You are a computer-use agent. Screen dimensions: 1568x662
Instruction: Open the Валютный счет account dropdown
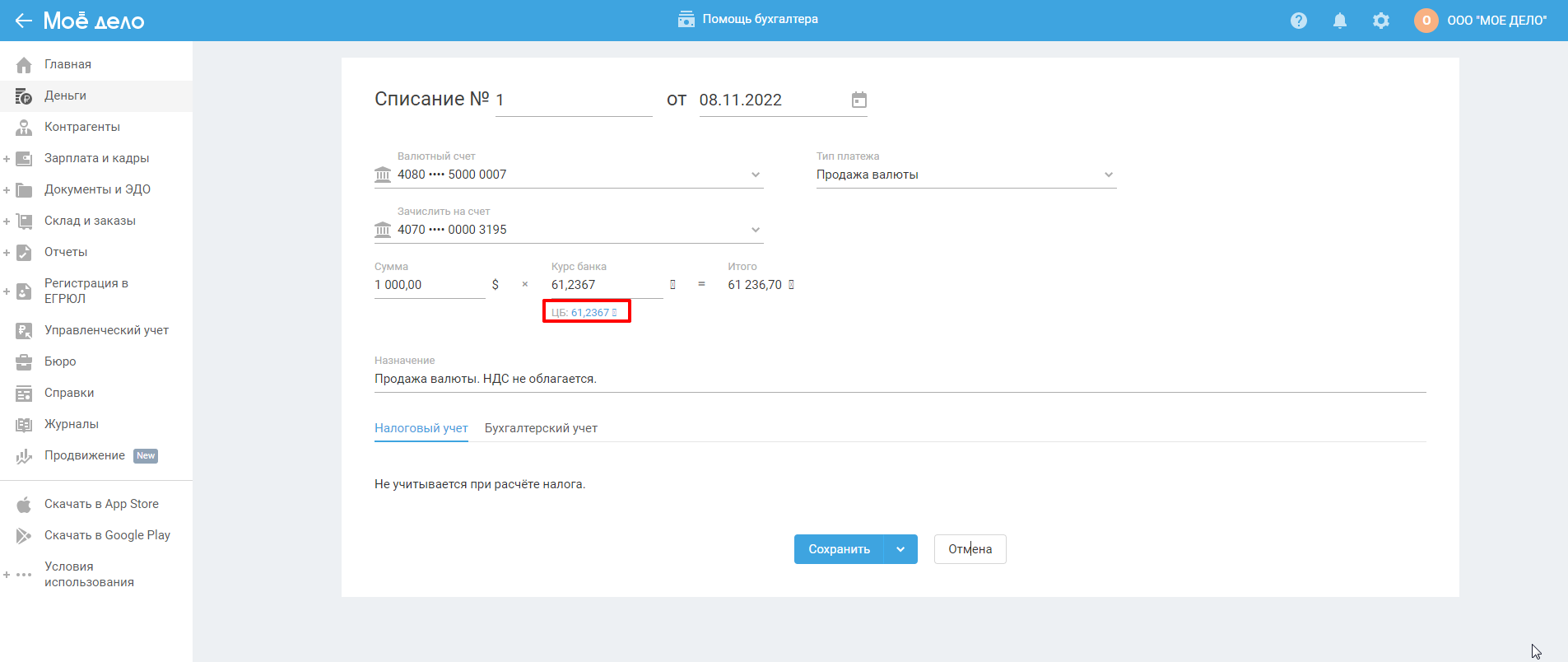pyautogui.click(x=756, y=175)
